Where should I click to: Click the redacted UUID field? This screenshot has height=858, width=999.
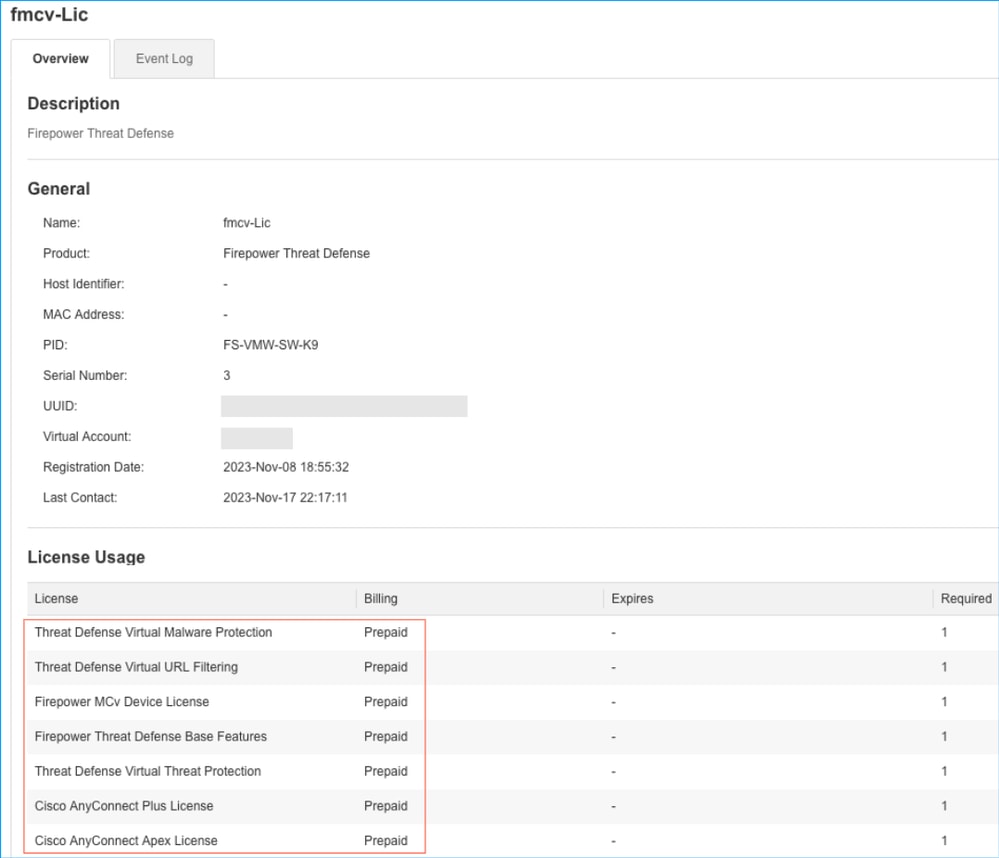click(344, 406)
